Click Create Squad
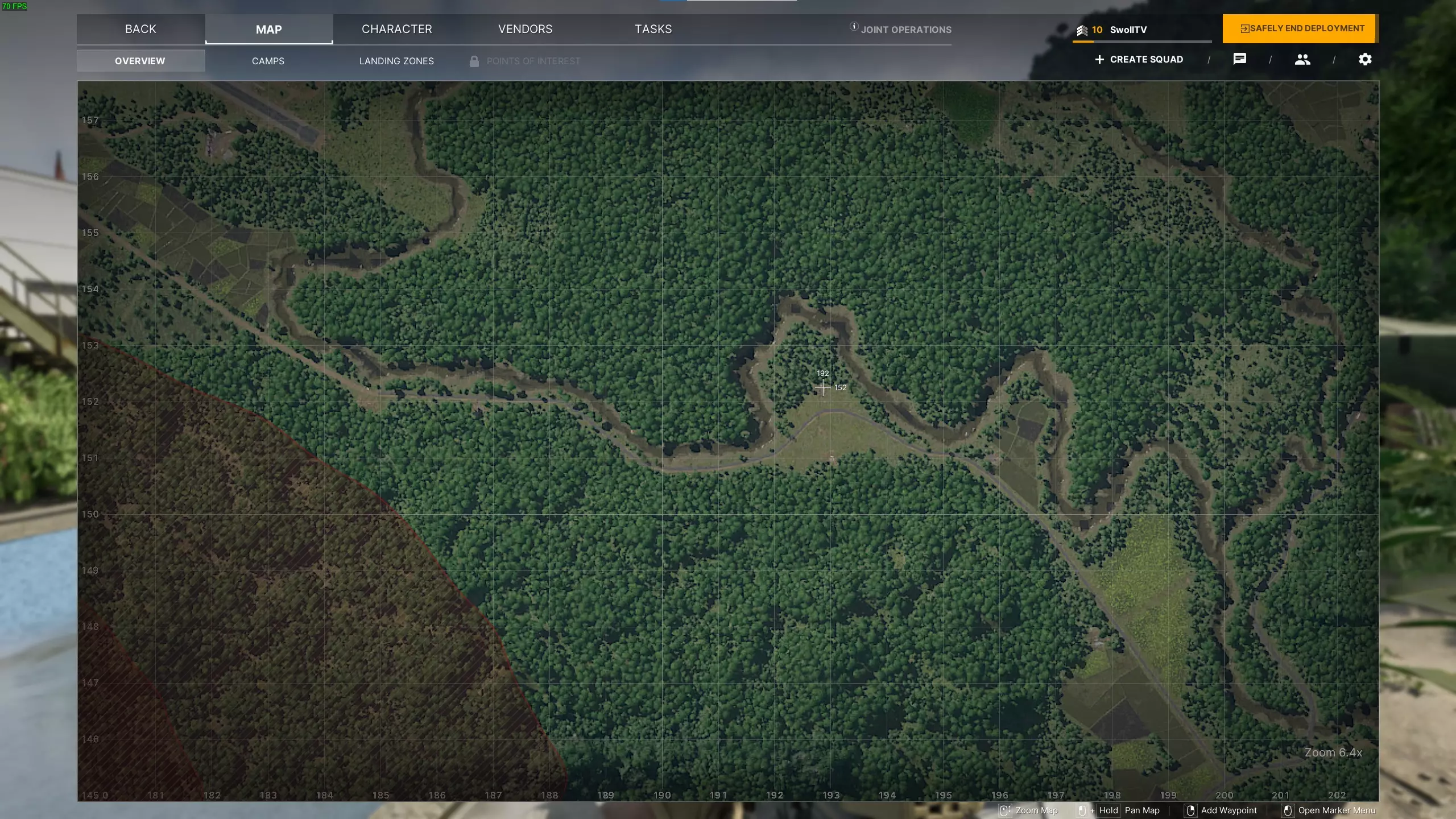The image size is (1456, 819). coord(1139,59)
